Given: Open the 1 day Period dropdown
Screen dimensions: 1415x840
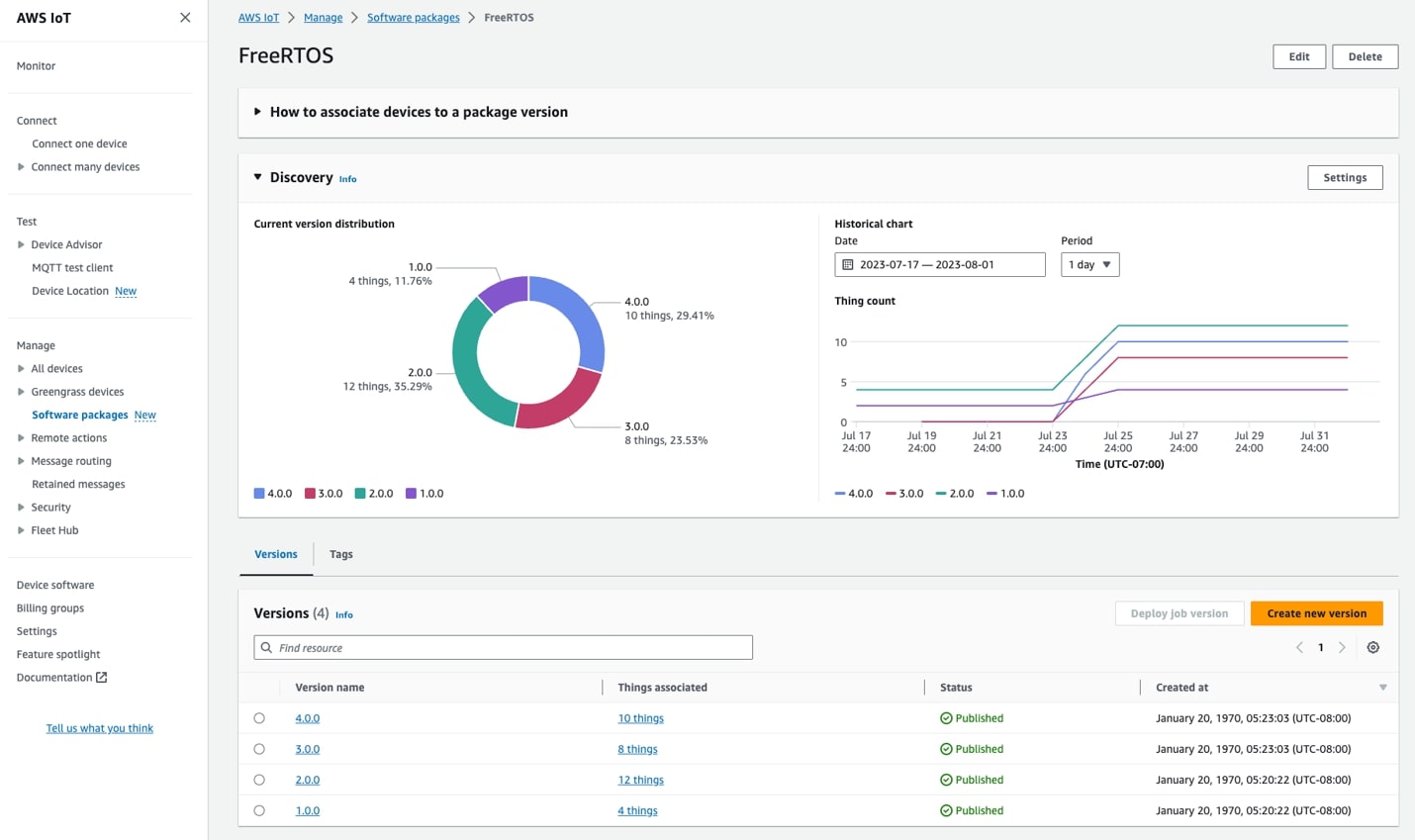Looking at the screenshot, I should pos(1088,264).
